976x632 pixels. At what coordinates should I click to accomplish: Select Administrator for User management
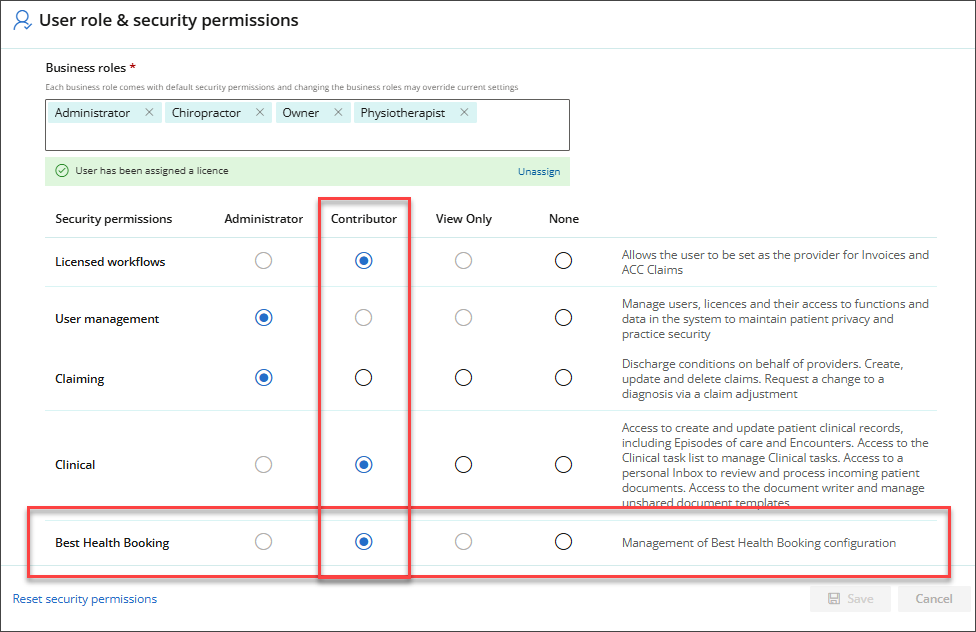tap(263, 318)
